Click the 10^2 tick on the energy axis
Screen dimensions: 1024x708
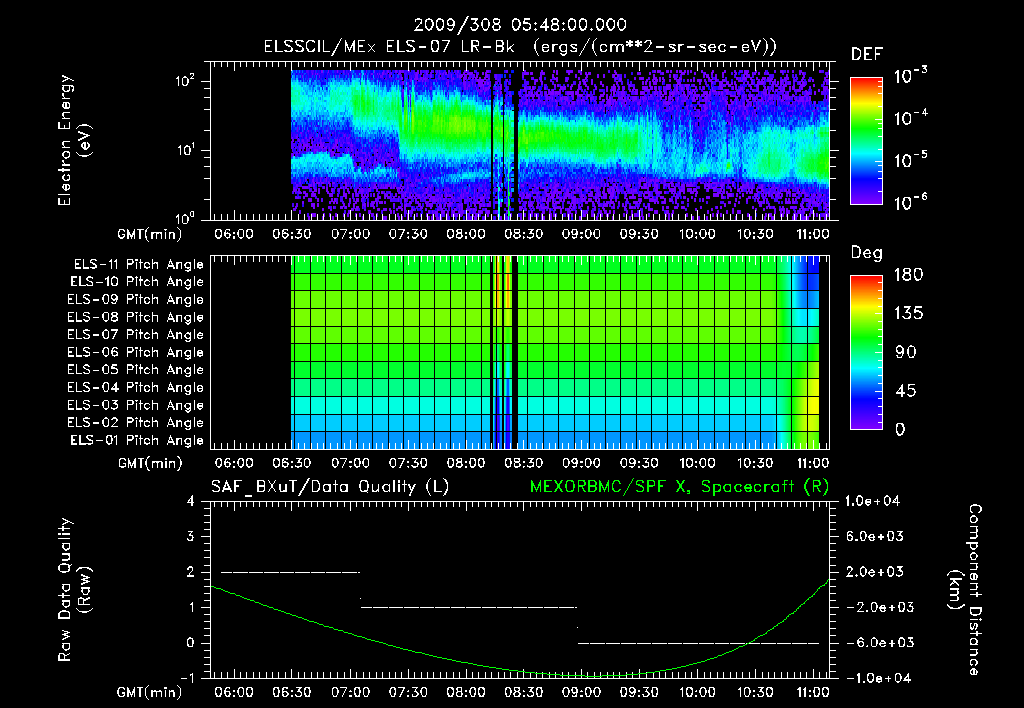point(185,81)
